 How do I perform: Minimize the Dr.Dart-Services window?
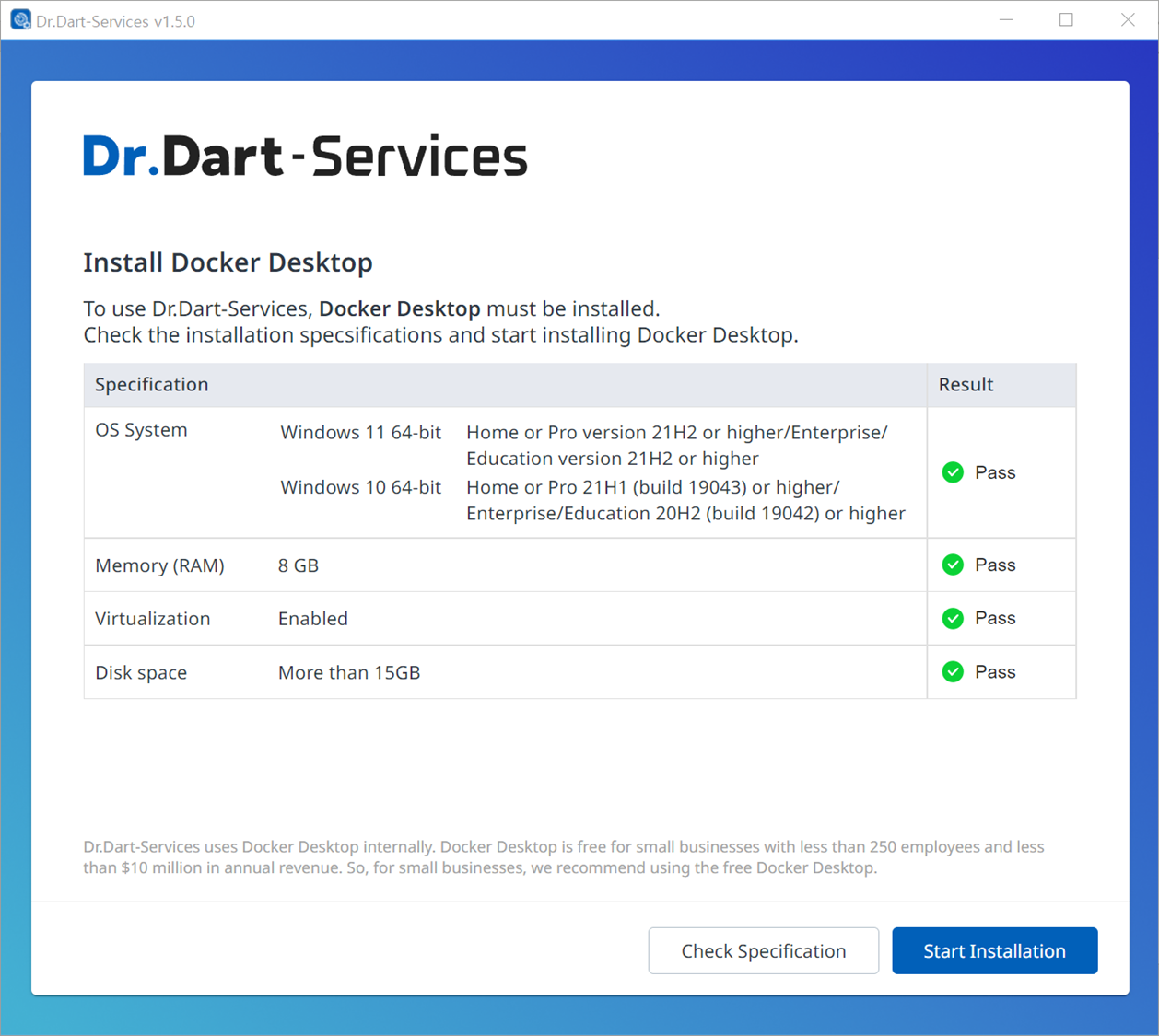[x=1006, y=20]
